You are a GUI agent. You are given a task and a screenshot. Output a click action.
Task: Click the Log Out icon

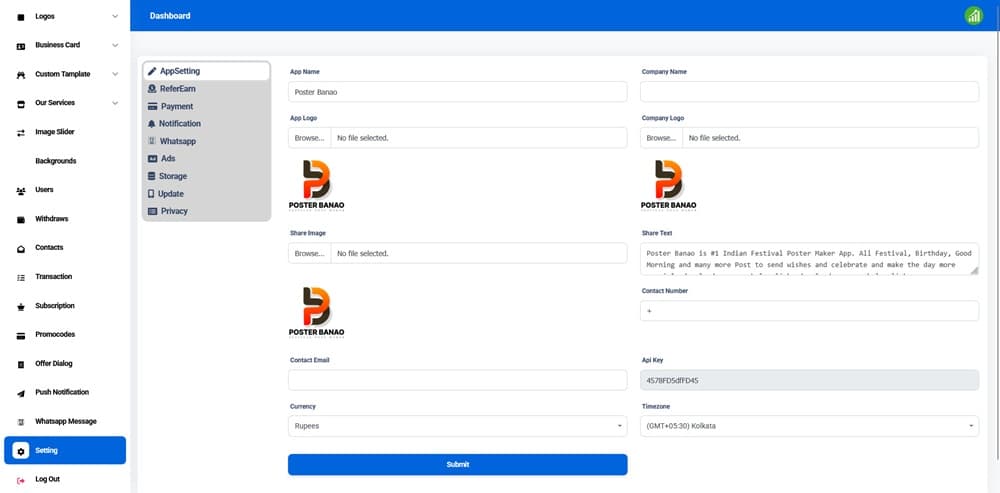[x=21, y=480]
